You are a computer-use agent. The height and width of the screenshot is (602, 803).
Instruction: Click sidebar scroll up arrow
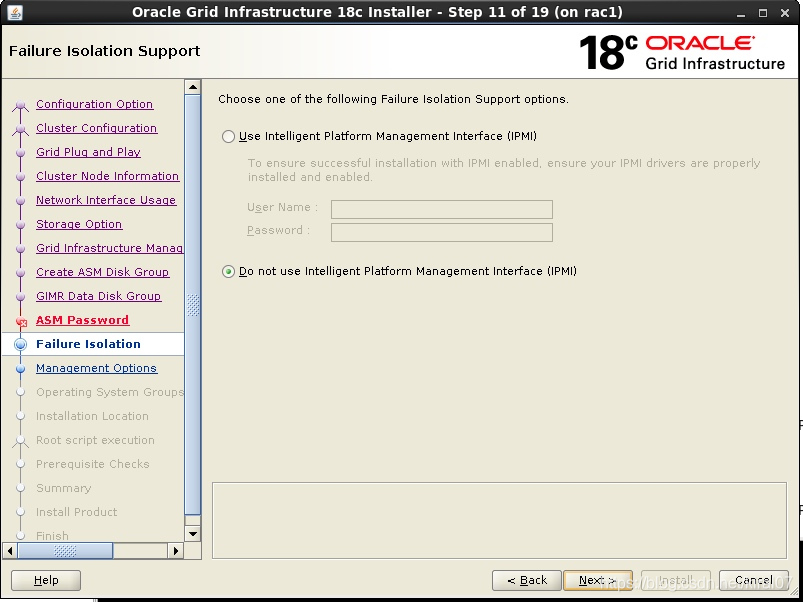coord(193,87)
